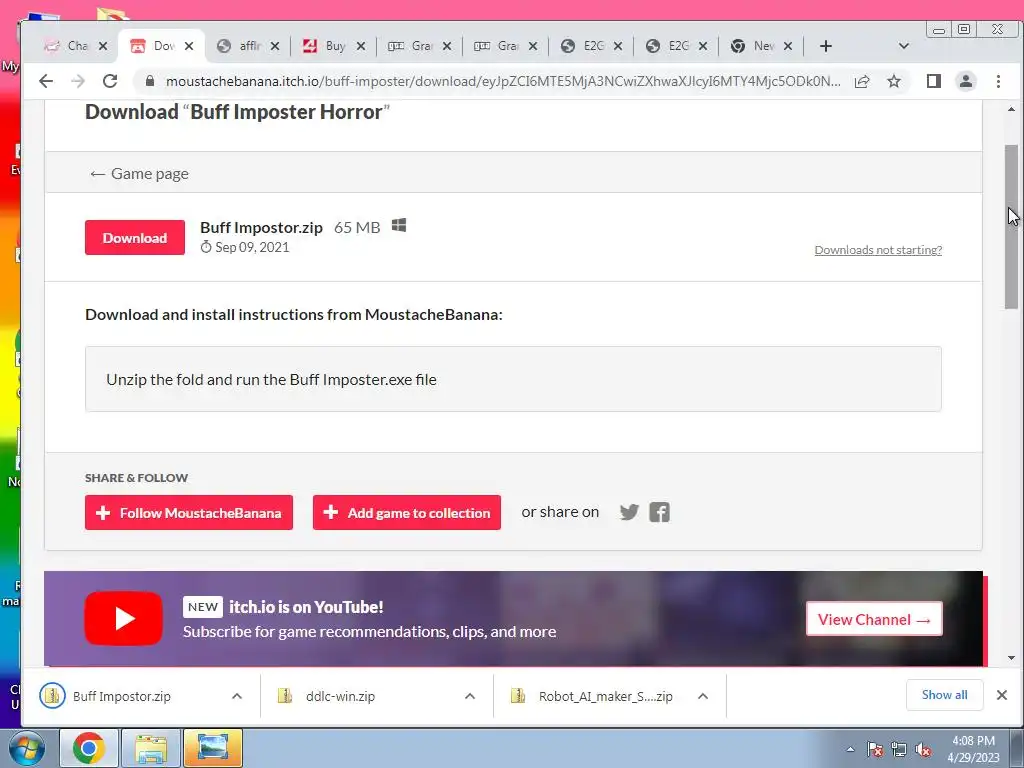The height and width of the screenshot is (768, 1024).
Task: Click the page vertical scrollbar thumb
Action: [1012, 229]
